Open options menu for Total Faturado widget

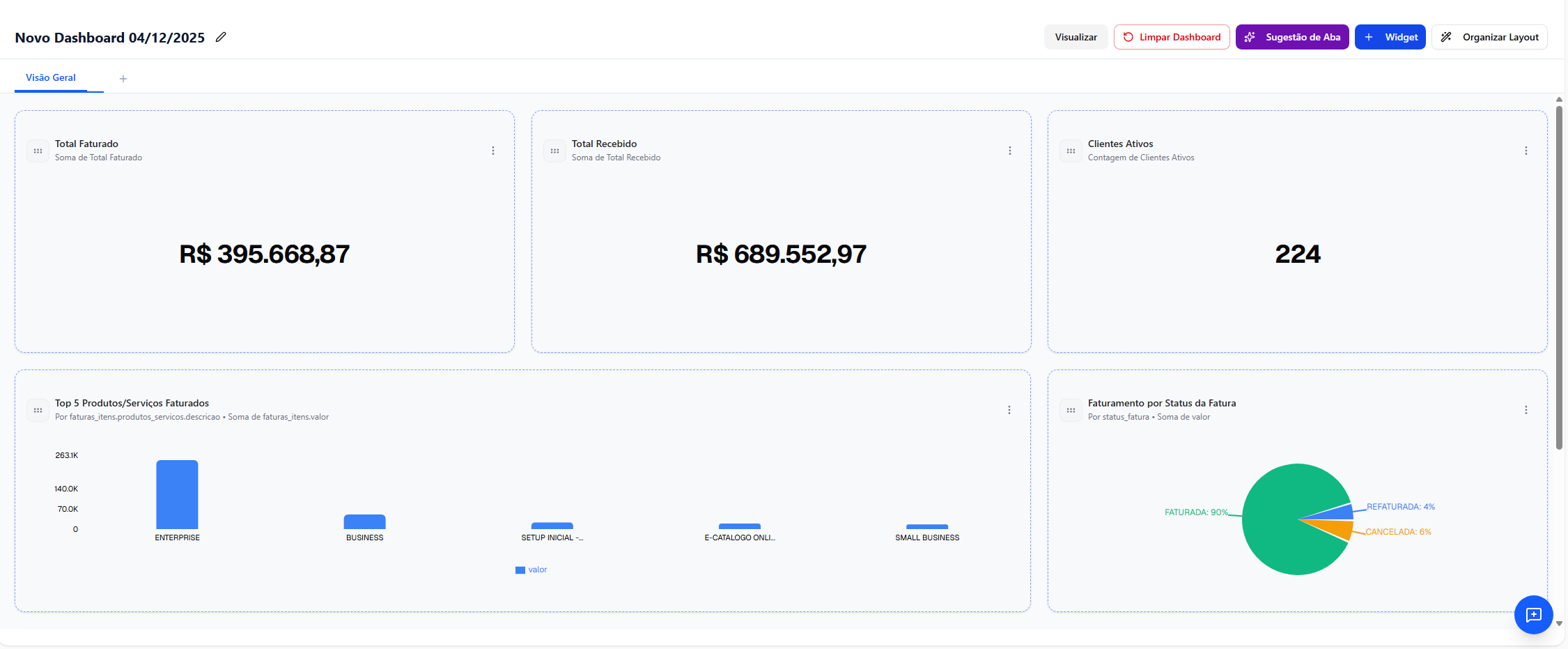coord(493,151)
